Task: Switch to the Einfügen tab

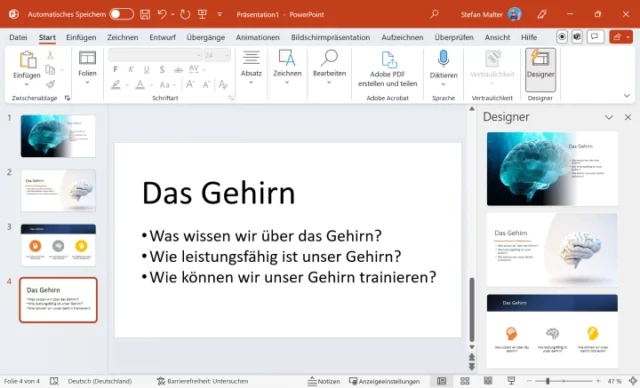Action: 81,37
